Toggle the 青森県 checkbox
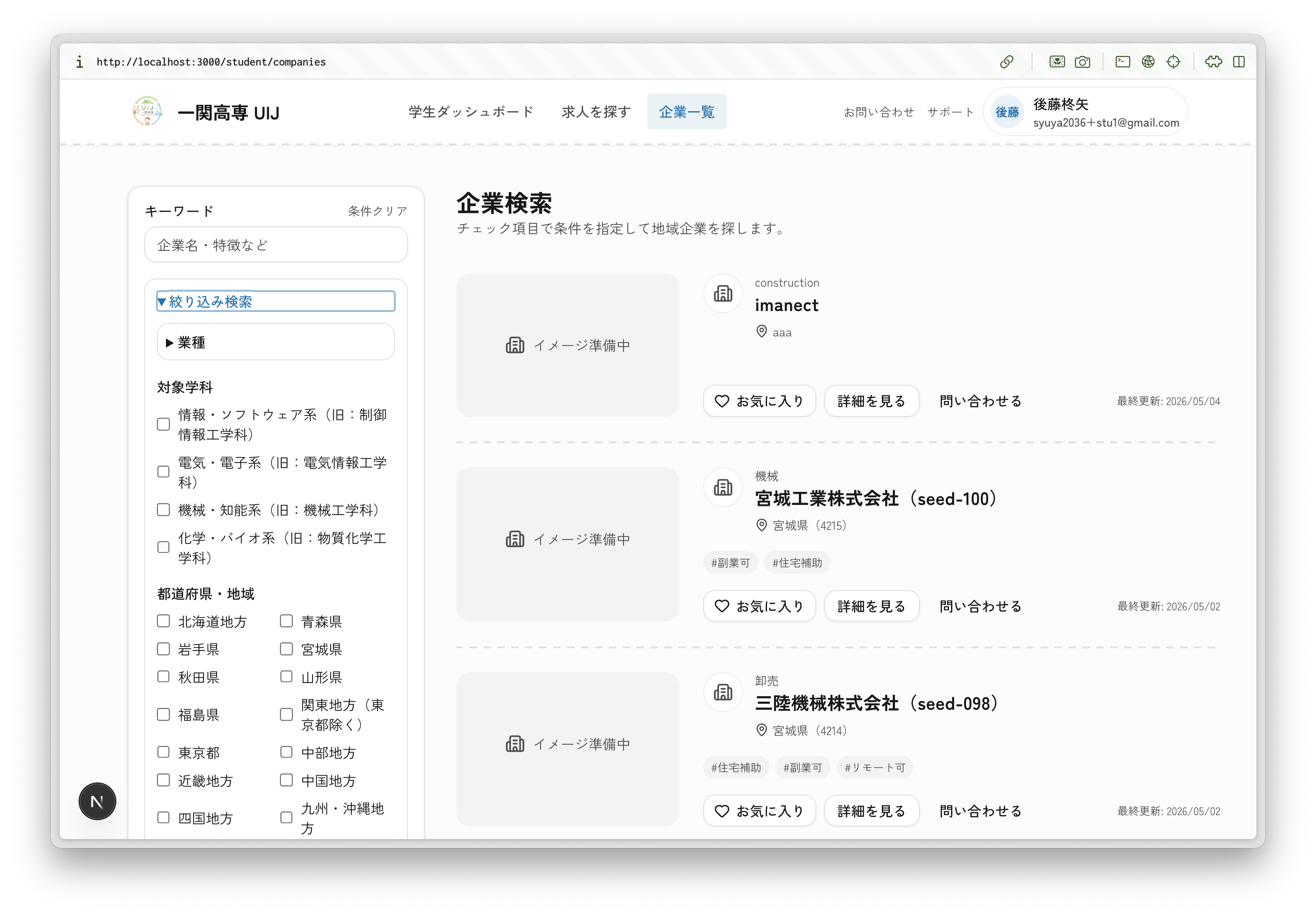 coord(286,621)
